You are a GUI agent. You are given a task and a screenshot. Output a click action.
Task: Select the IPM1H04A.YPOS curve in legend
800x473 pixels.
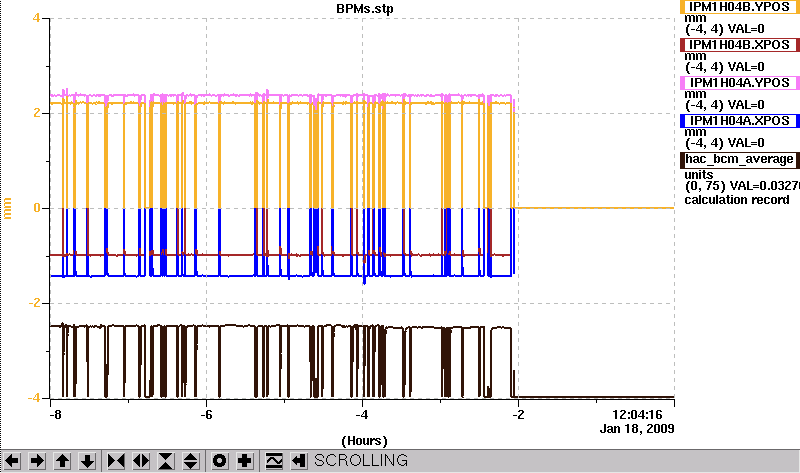(x=739, y=83)
